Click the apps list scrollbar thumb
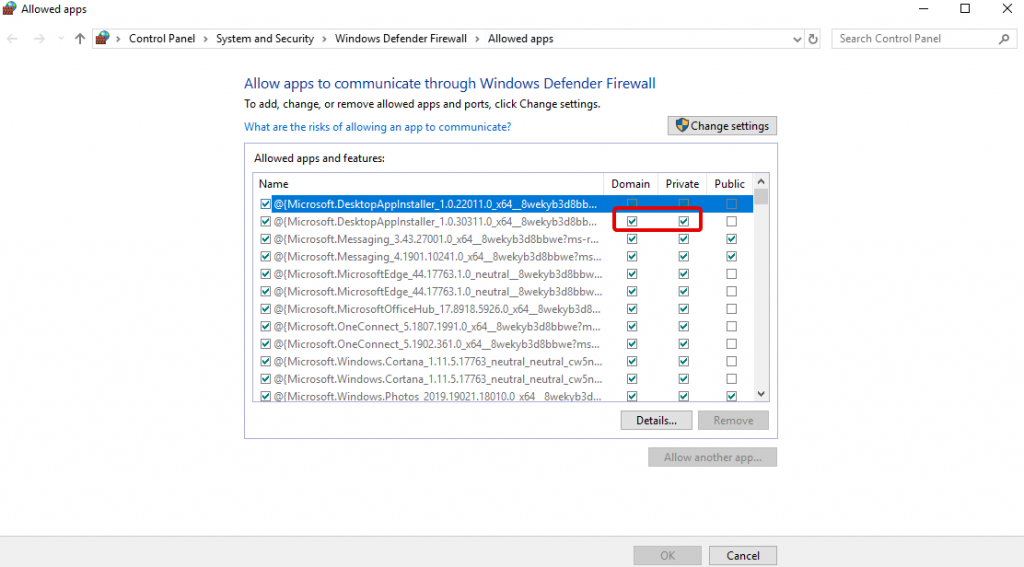Image resolution: width=1024 pixels, height=567 pixels. pos(761,197)
